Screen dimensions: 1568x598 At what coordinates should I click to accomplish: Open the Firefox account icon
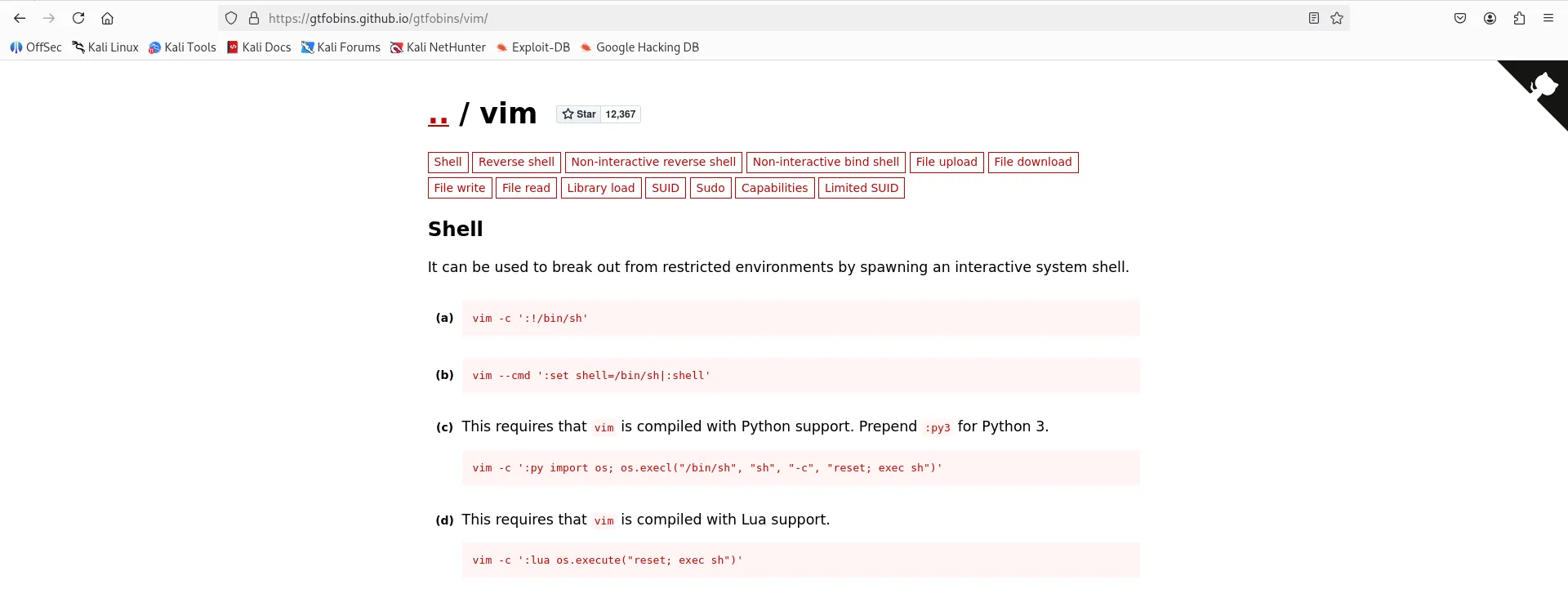click(x=1490, y=18)
